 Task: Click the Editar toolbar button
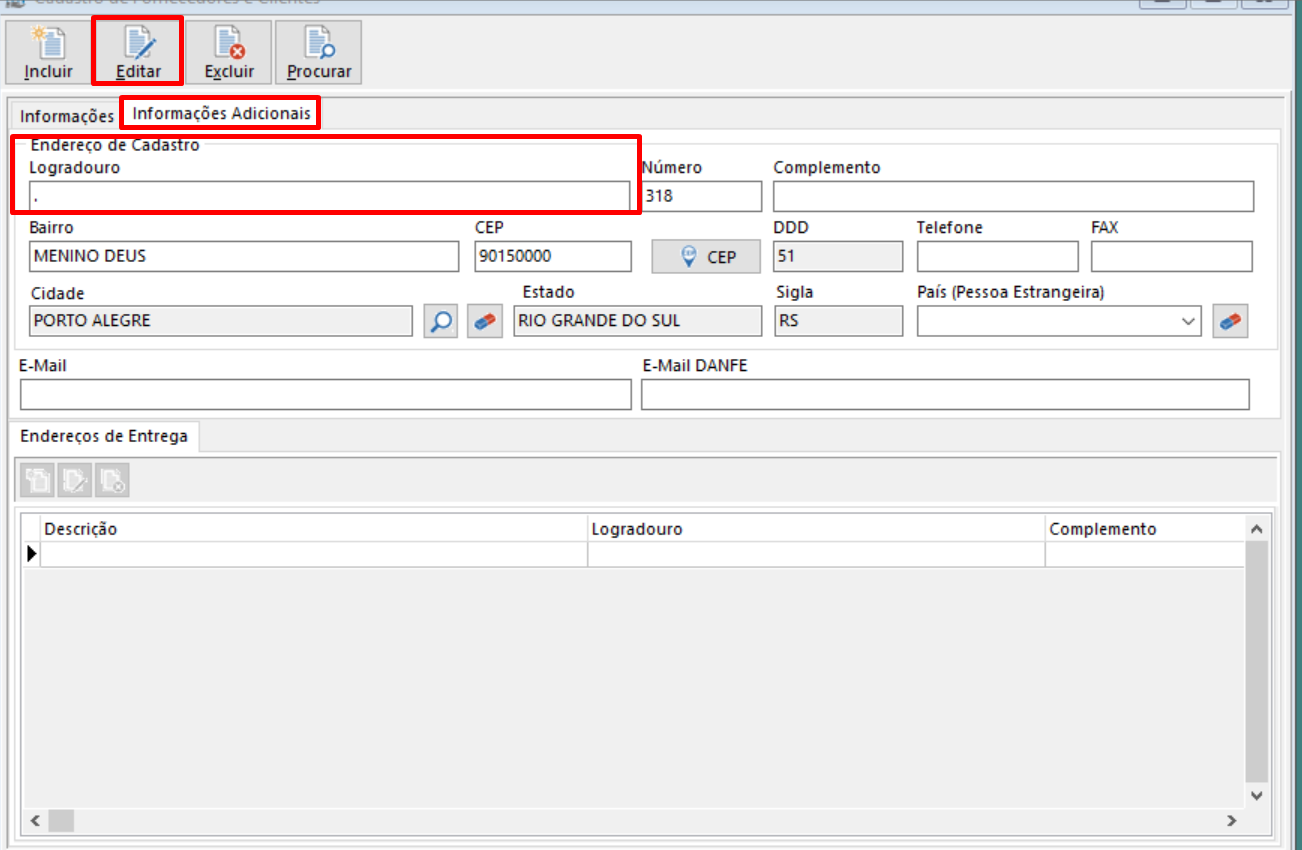point(138,52)
